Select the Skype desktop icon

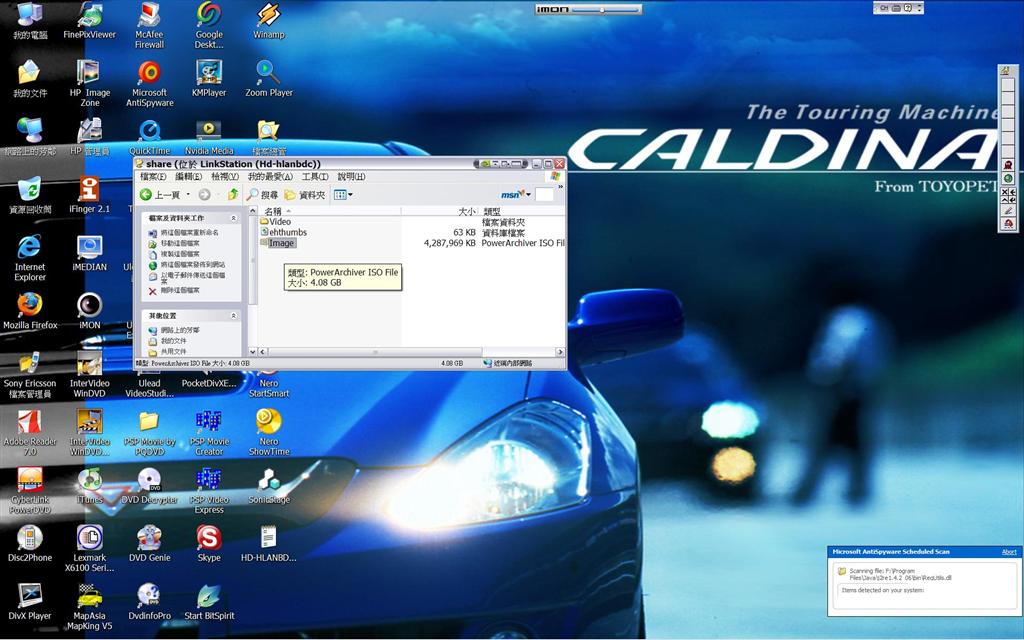[x=209, y=544]
